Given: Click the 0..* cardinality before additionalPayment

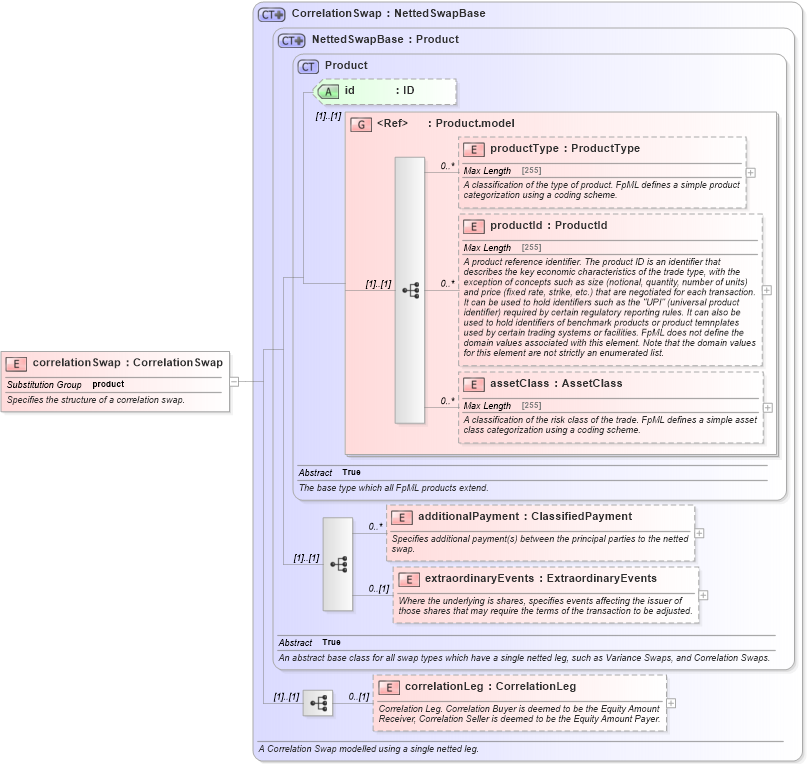Looking at the screenshot, I should tap(376, 527).
